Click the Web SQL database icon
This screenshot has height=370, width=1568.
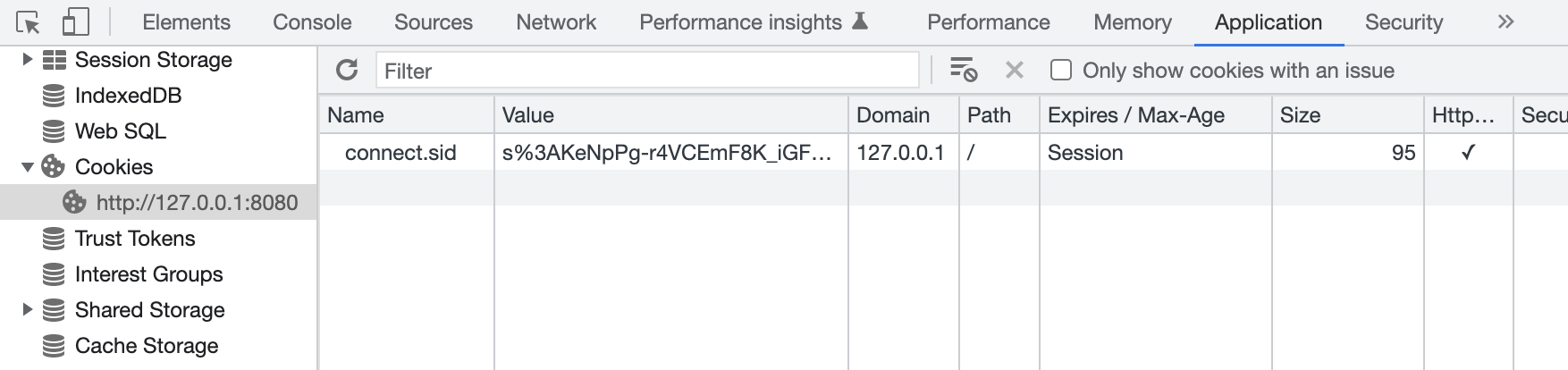[54, 131]
